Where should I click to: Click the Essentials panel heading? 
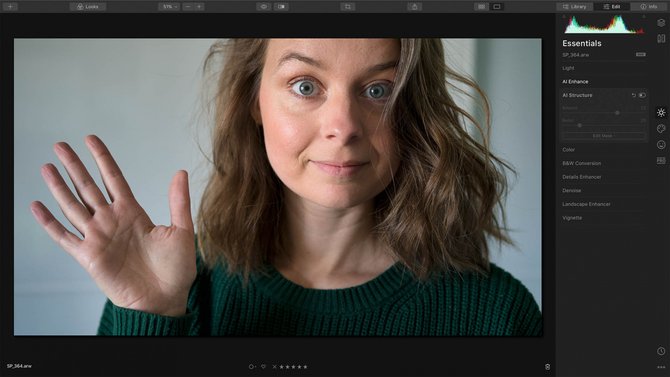(582, 43)
